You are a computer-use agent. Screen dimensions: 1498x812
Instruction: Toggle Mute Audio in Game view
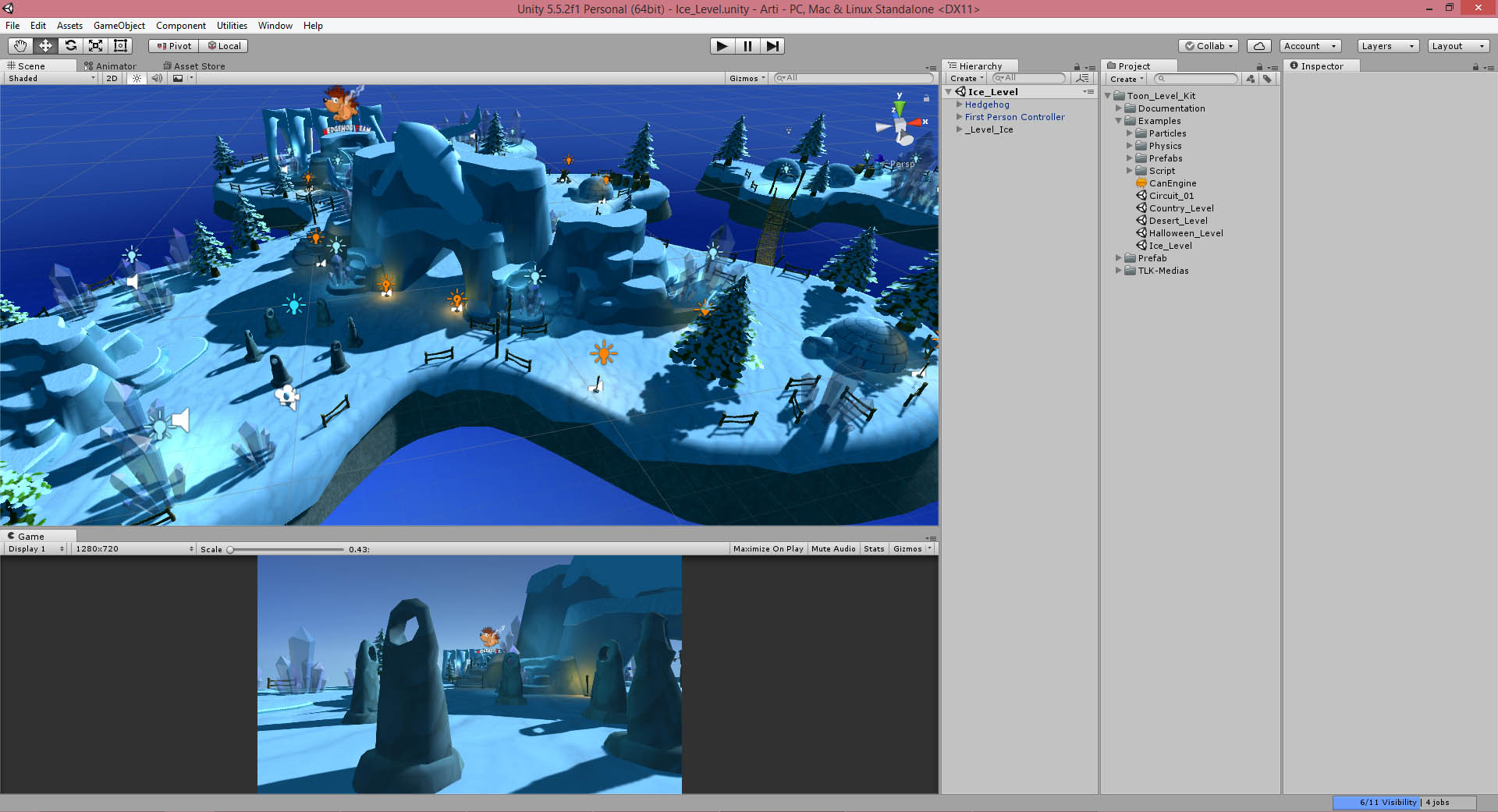pyautogui.click(x=833, y=549)
